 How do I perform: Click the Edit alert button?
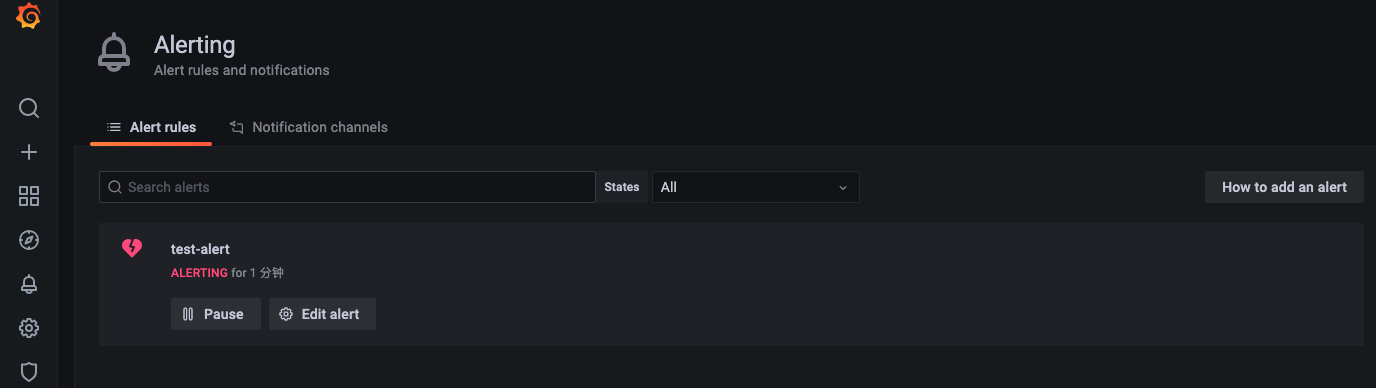(x=322, y=314)
